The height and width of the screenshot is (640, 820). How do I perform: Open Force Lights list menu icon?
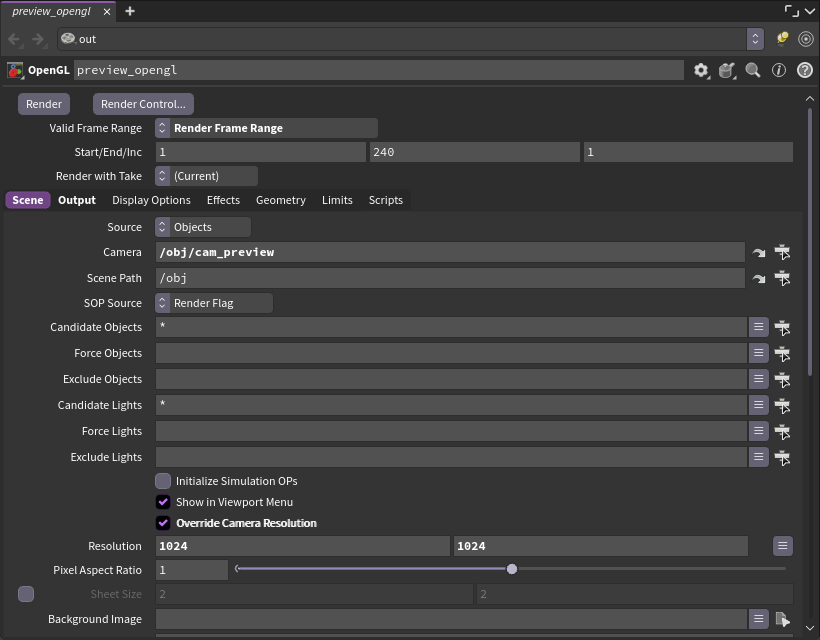pos(758,431)
